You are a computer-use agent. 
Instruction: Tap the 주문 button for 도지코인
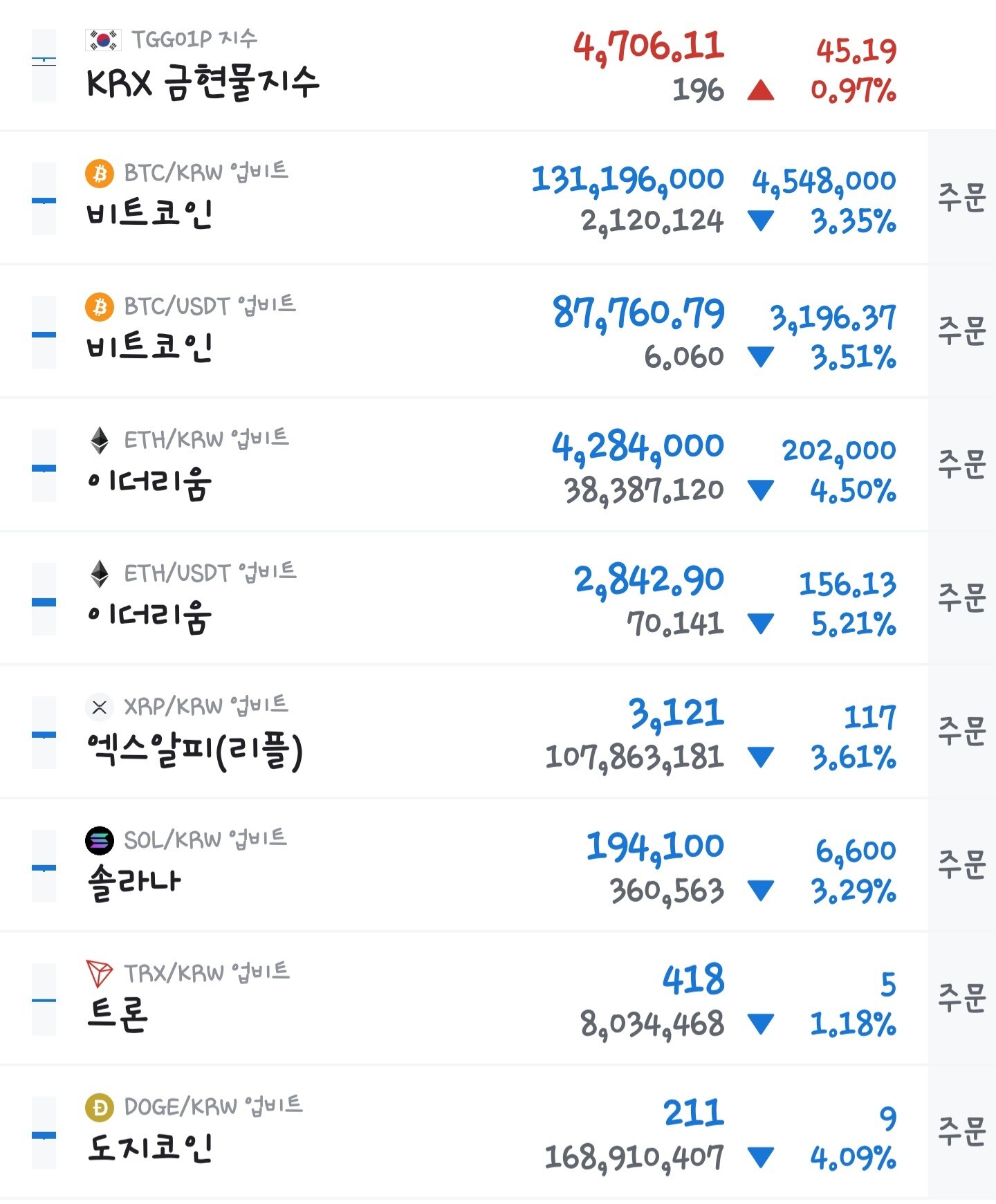pos(961,1131)
